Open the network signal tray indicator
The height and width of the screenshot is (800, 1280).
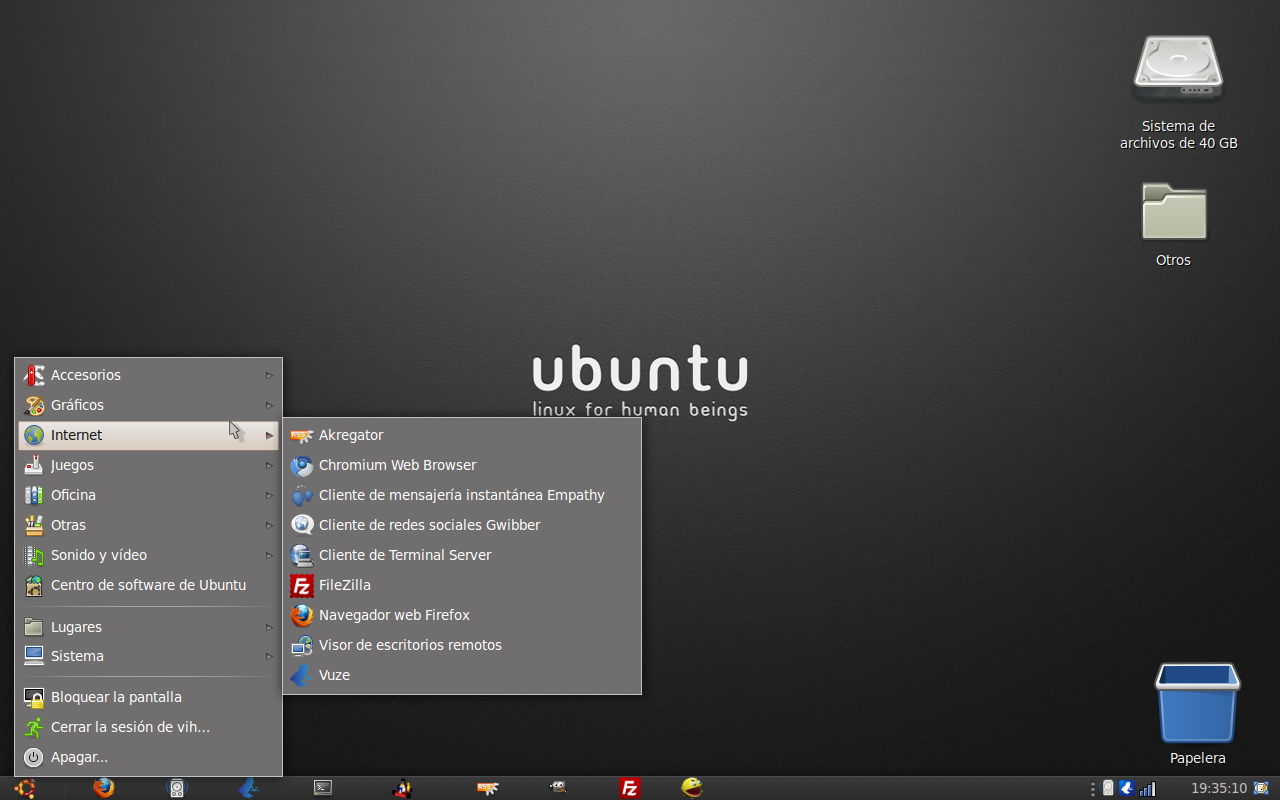coord(1147,788)
